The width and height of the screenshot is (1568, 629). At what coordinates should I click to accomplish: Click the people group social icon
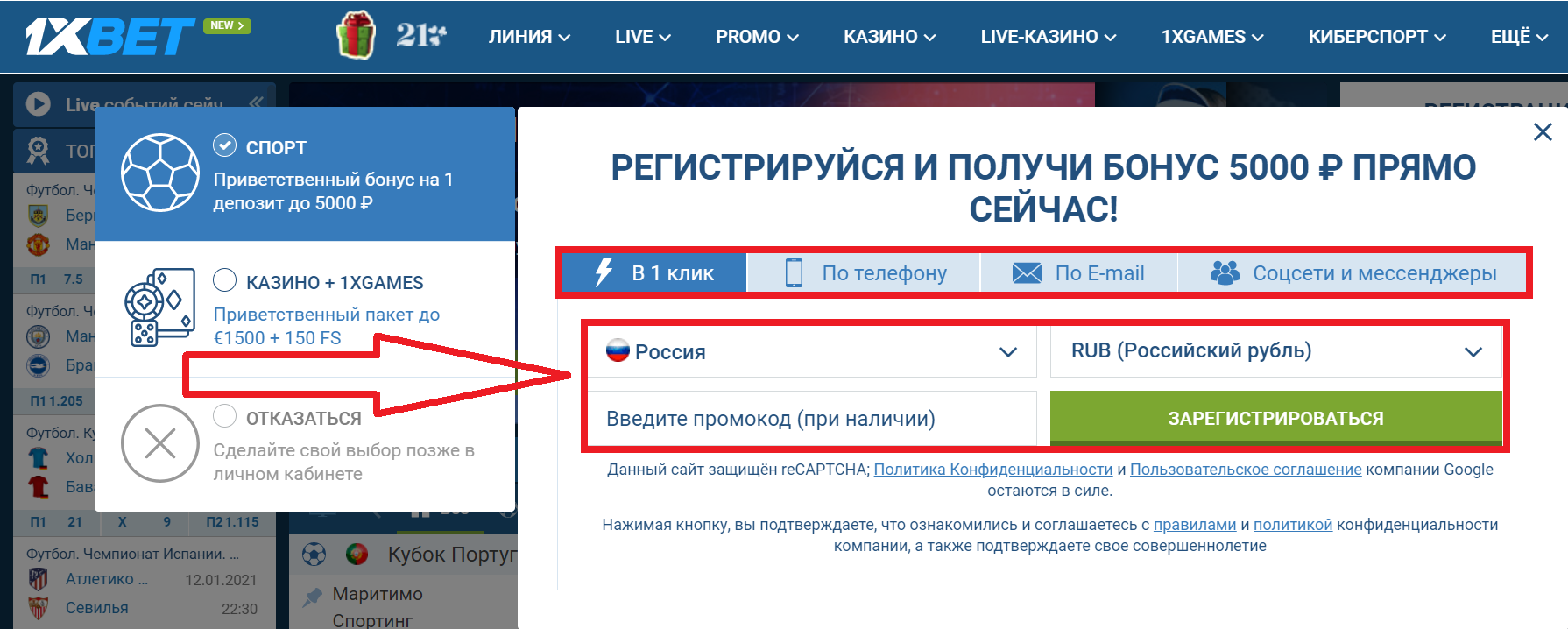click(1225, 272)
